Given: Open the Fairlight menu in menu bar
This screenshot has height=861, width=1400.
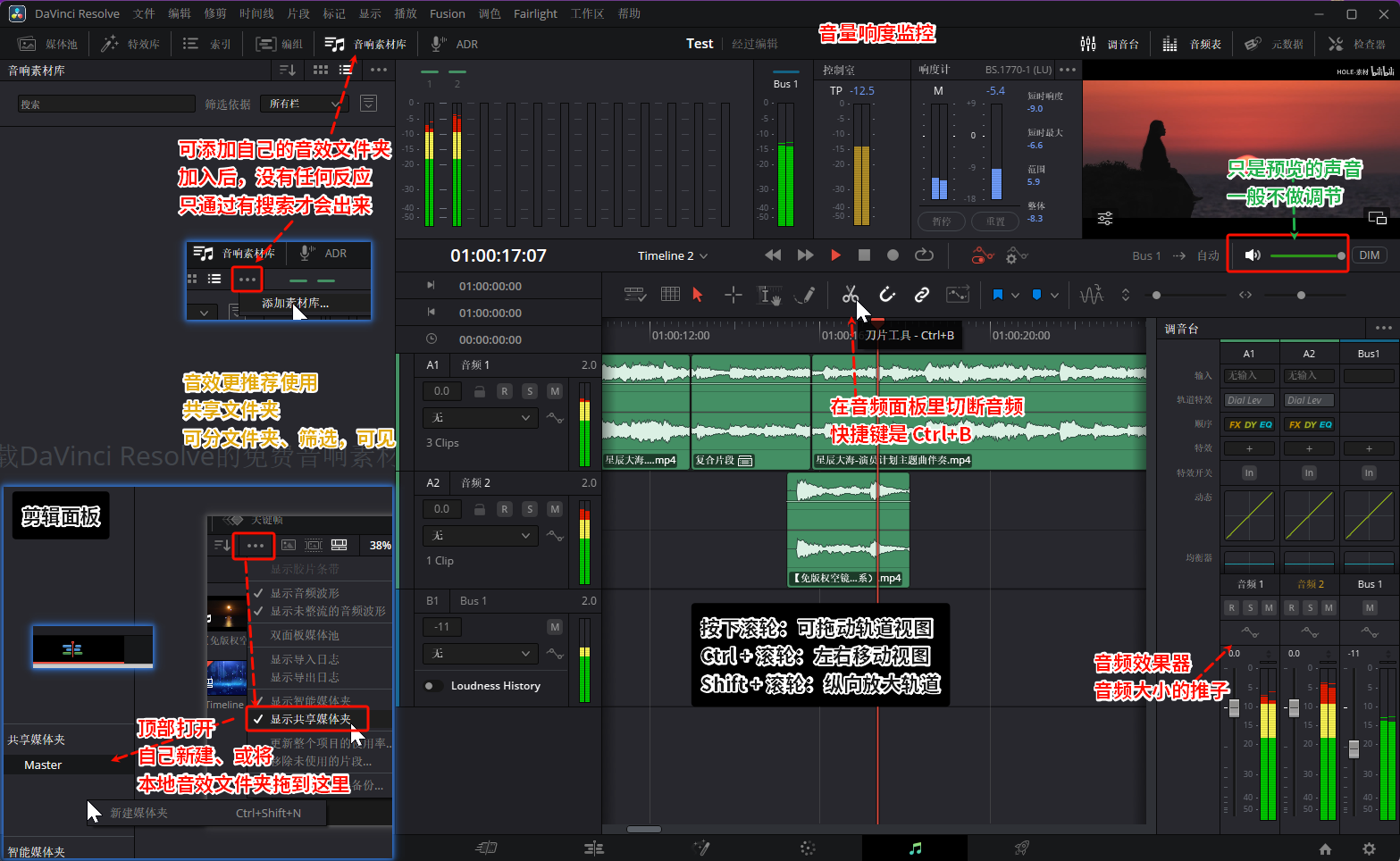Looking at the screenshot, I should coord(535,13).
